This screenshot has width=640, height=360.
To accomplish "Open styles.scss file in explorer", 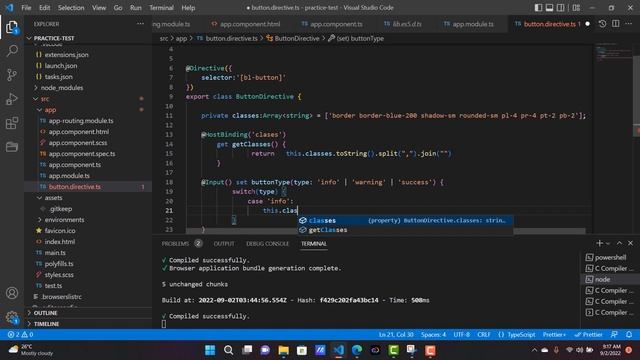I will [59, 275].
